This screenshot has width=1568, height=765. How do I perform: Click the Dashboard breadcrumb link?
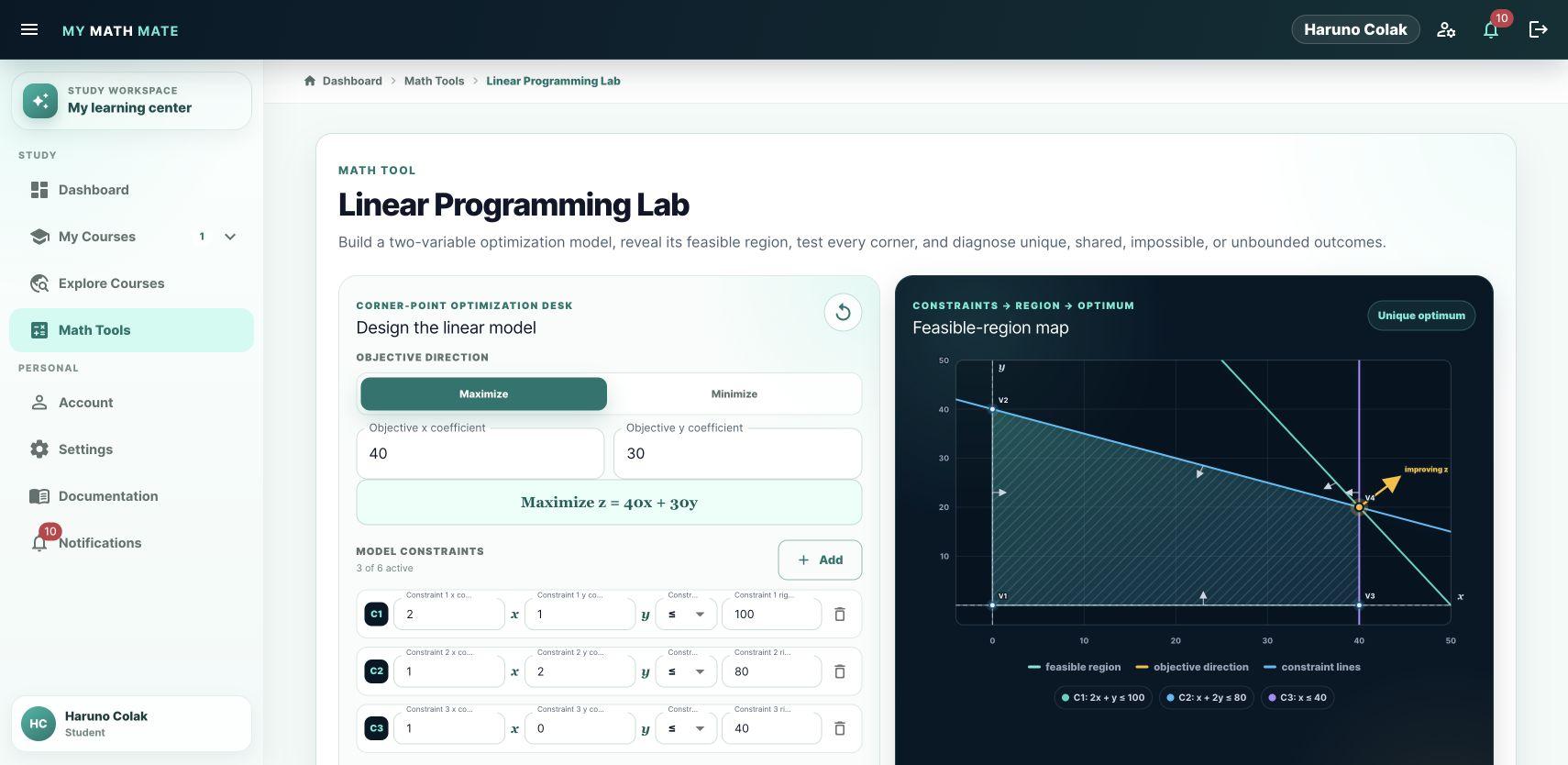(352, 81)
